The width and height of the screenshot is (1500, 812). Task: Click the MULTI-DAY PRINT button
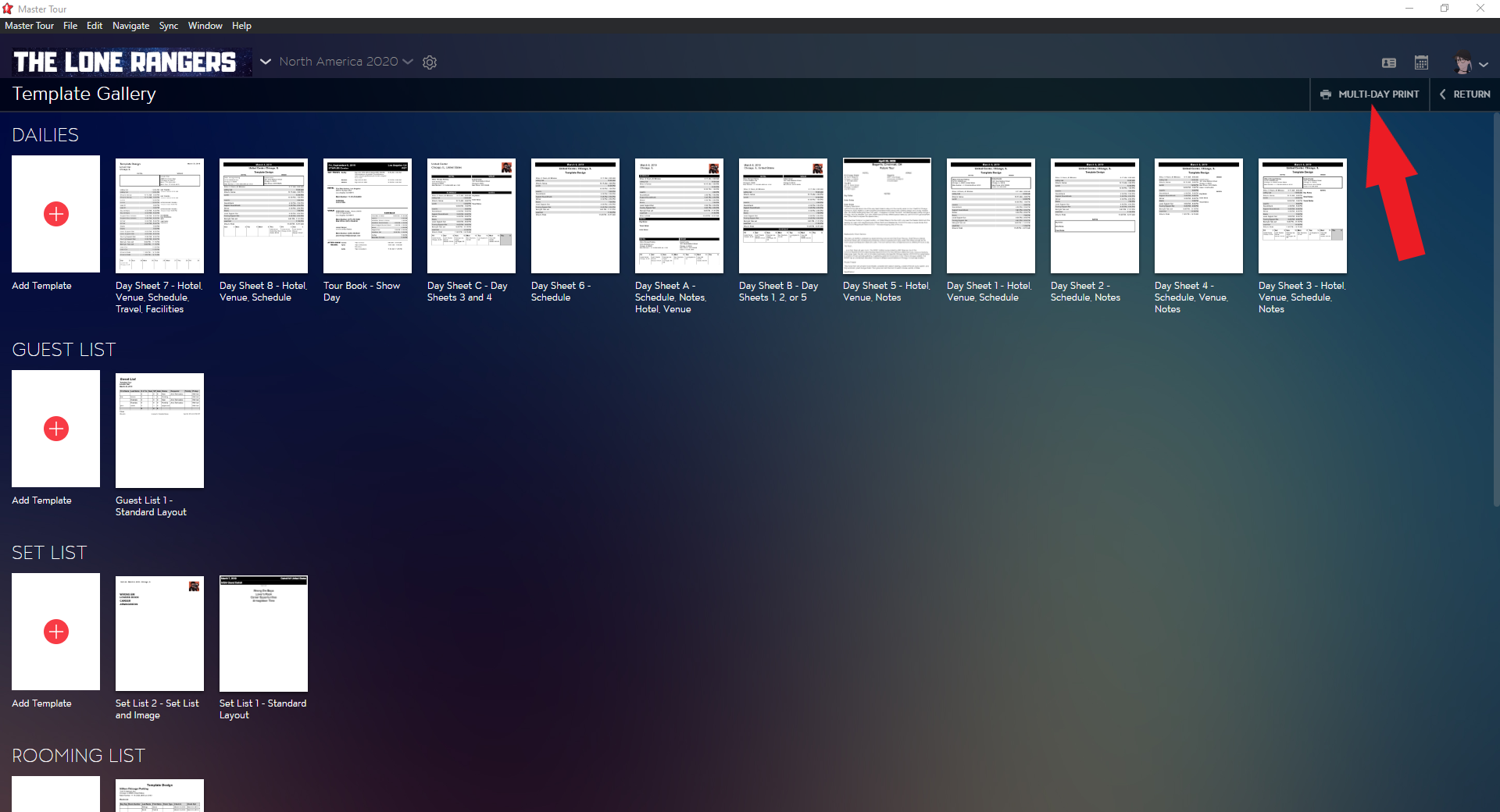(1370, 94)
